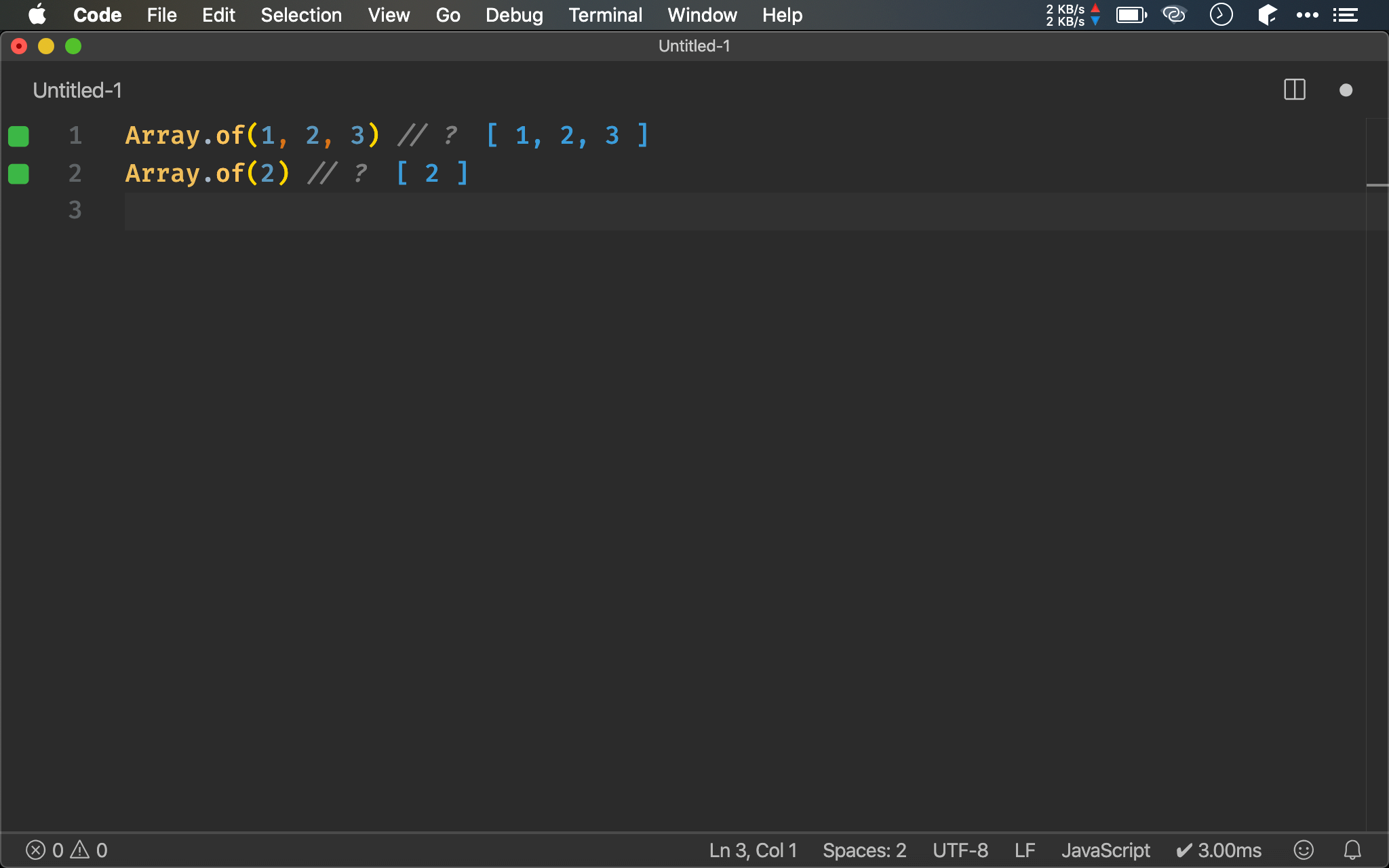Viewport: 1389px width, 868px height.
Task: Click the warnings triangle icon in status bar
Action: pyautogui.click(x=80, y=849)
